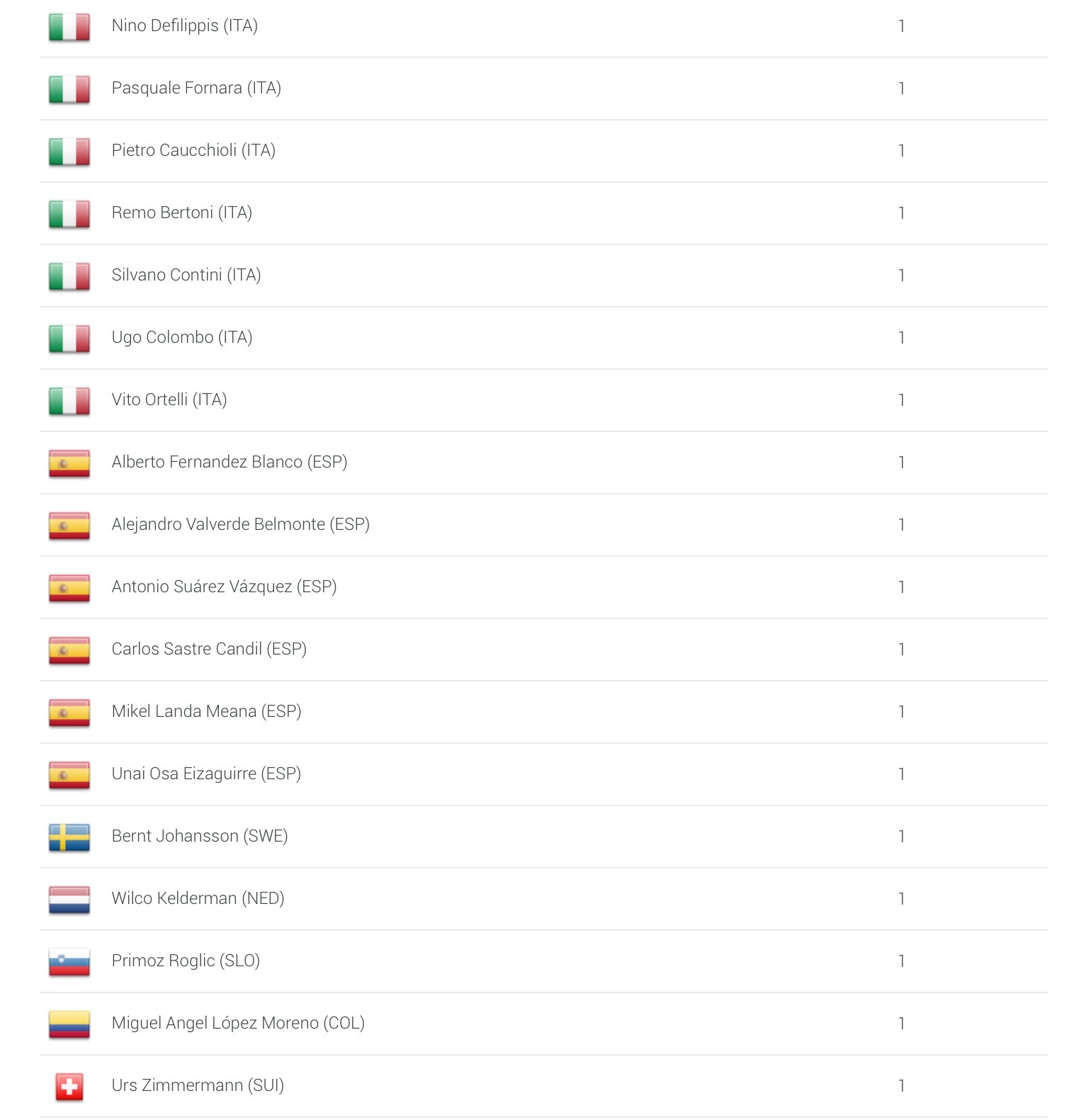Viewport: 1088px width, 1120px height.
Task: Click the Dutch flag next to Wilco Kelderman
Action: click(x=69, y=900)
